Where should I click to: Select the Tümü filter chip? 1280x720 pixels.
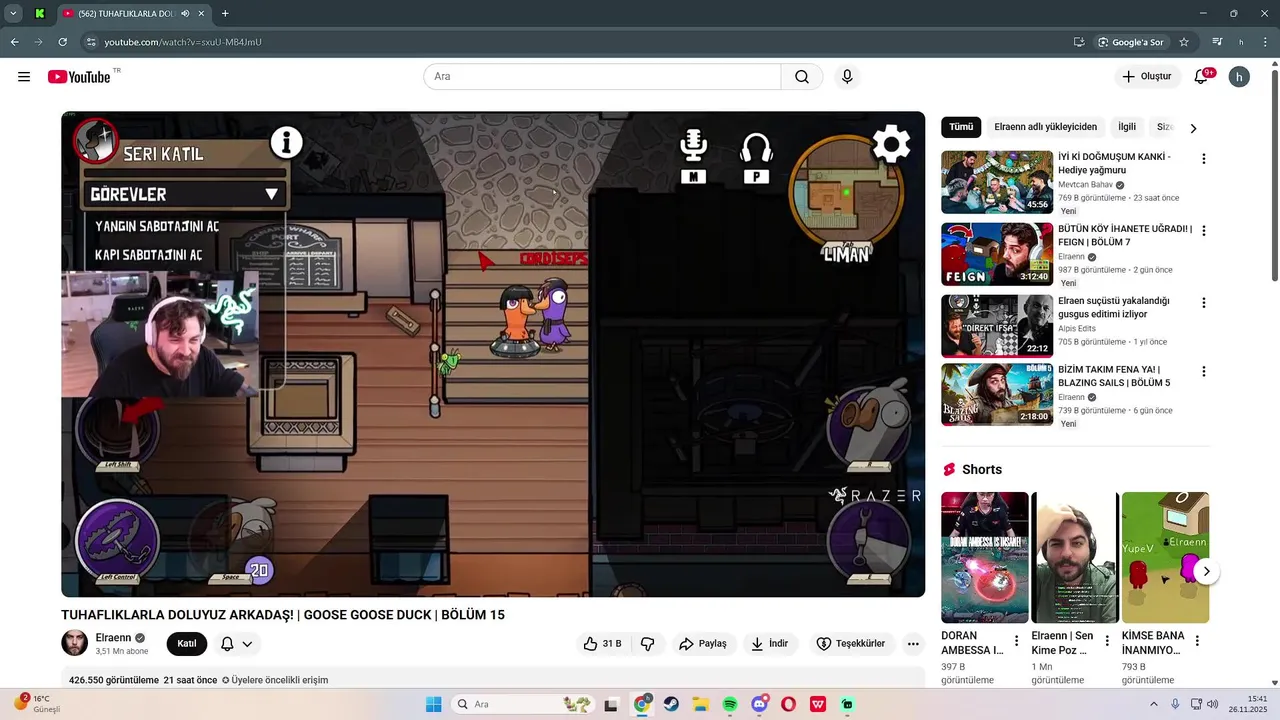[x=961, y=127]
